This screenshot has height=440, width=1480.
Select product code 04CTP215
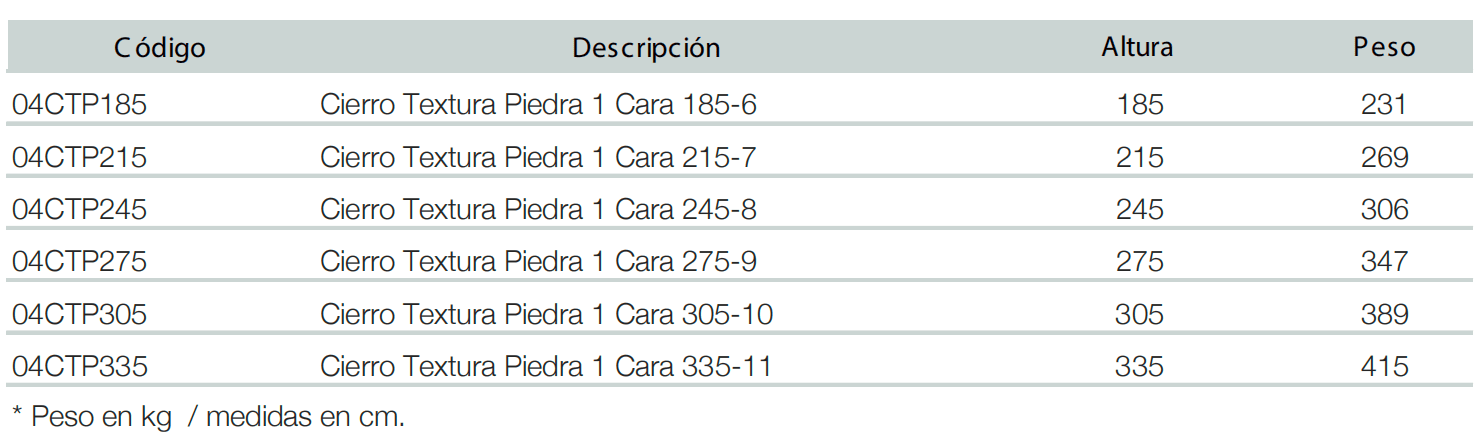79,157
